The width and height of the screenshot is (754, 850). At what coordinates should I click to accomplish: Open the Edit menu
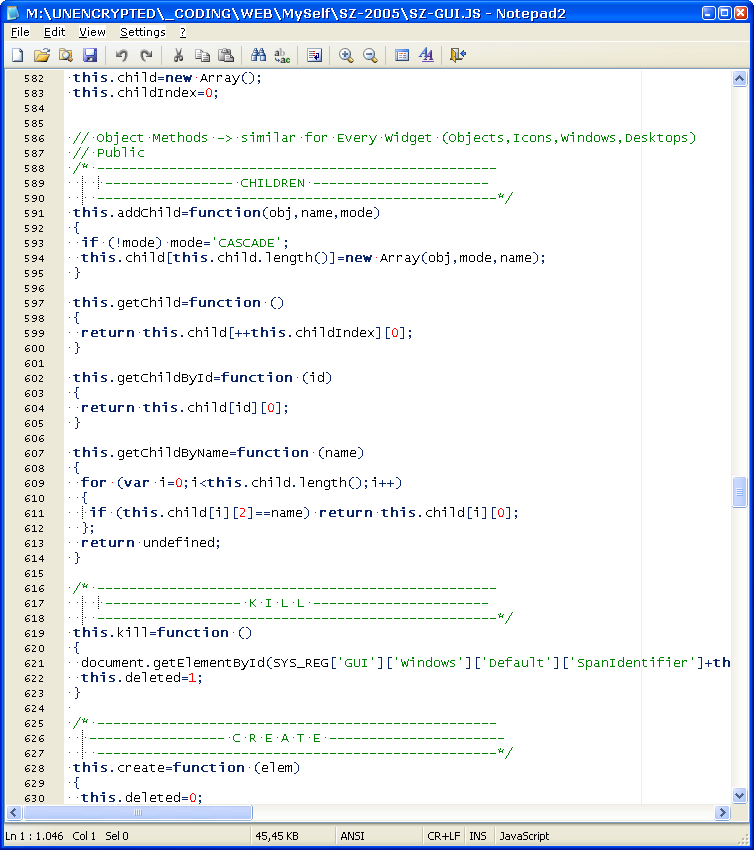(x=54, y=33)
